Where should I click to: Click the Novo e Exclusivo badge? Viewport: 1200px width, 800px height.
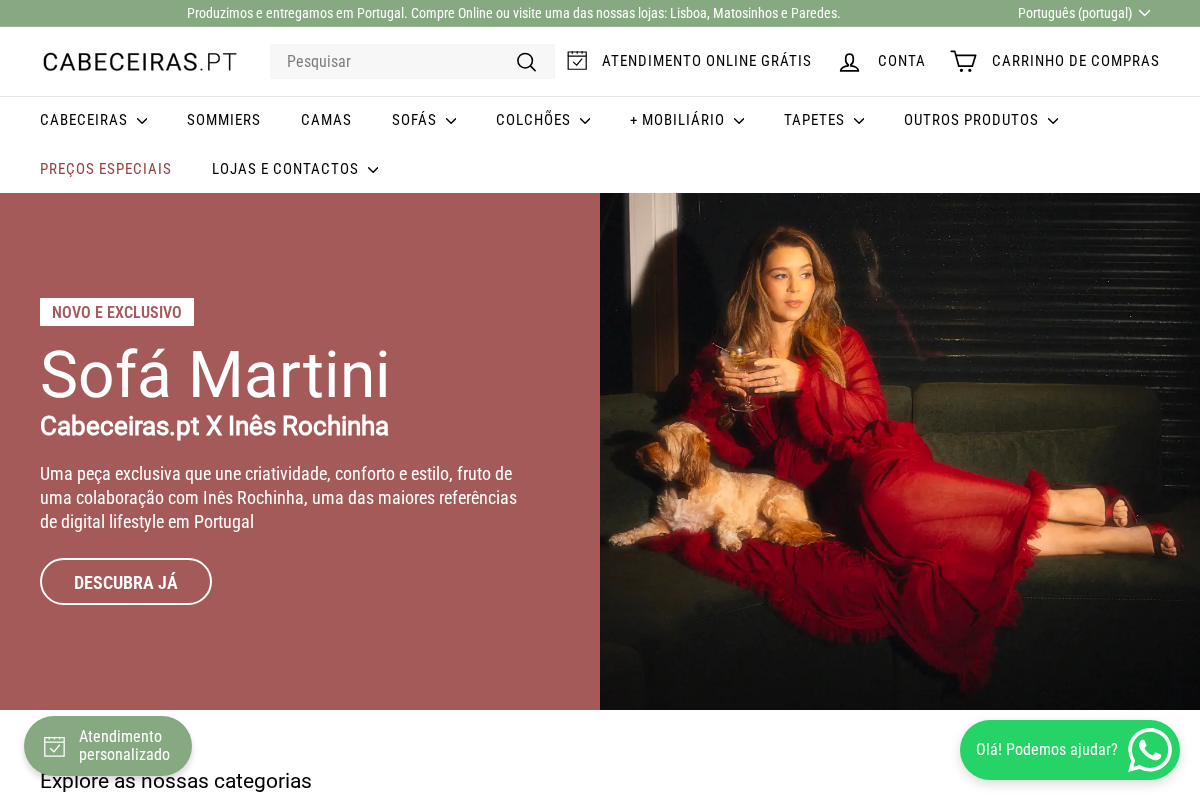click(117, 312)
